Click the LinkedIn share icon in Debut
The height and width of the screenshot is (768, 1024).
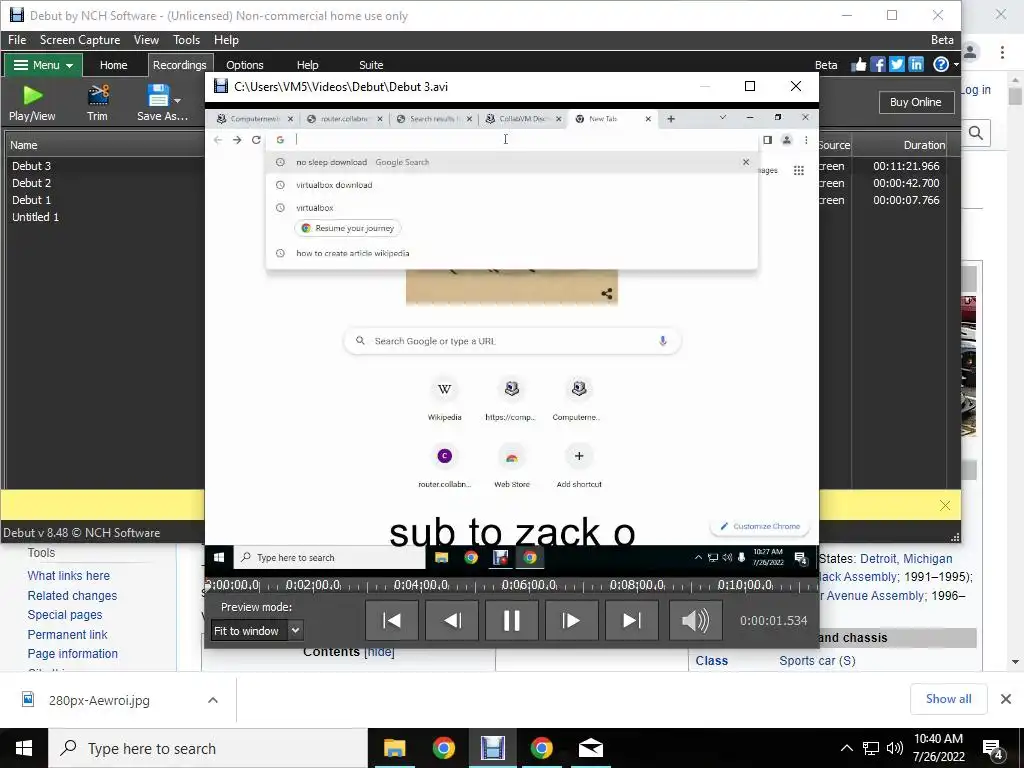click(x=916, y=65)
